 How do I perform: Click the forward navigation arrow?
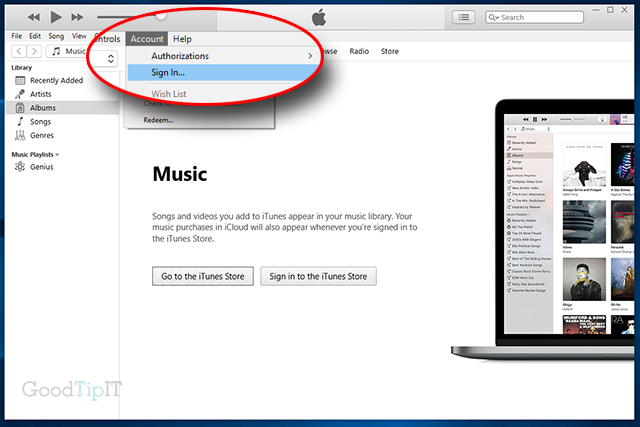pyautogui.click(x=34, y=51)
